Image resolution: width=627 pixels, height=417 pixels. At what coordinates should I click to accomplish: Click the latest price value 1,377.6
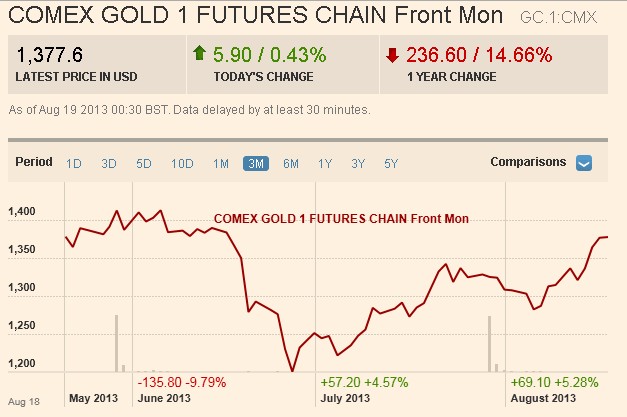(x=46, y=55)
